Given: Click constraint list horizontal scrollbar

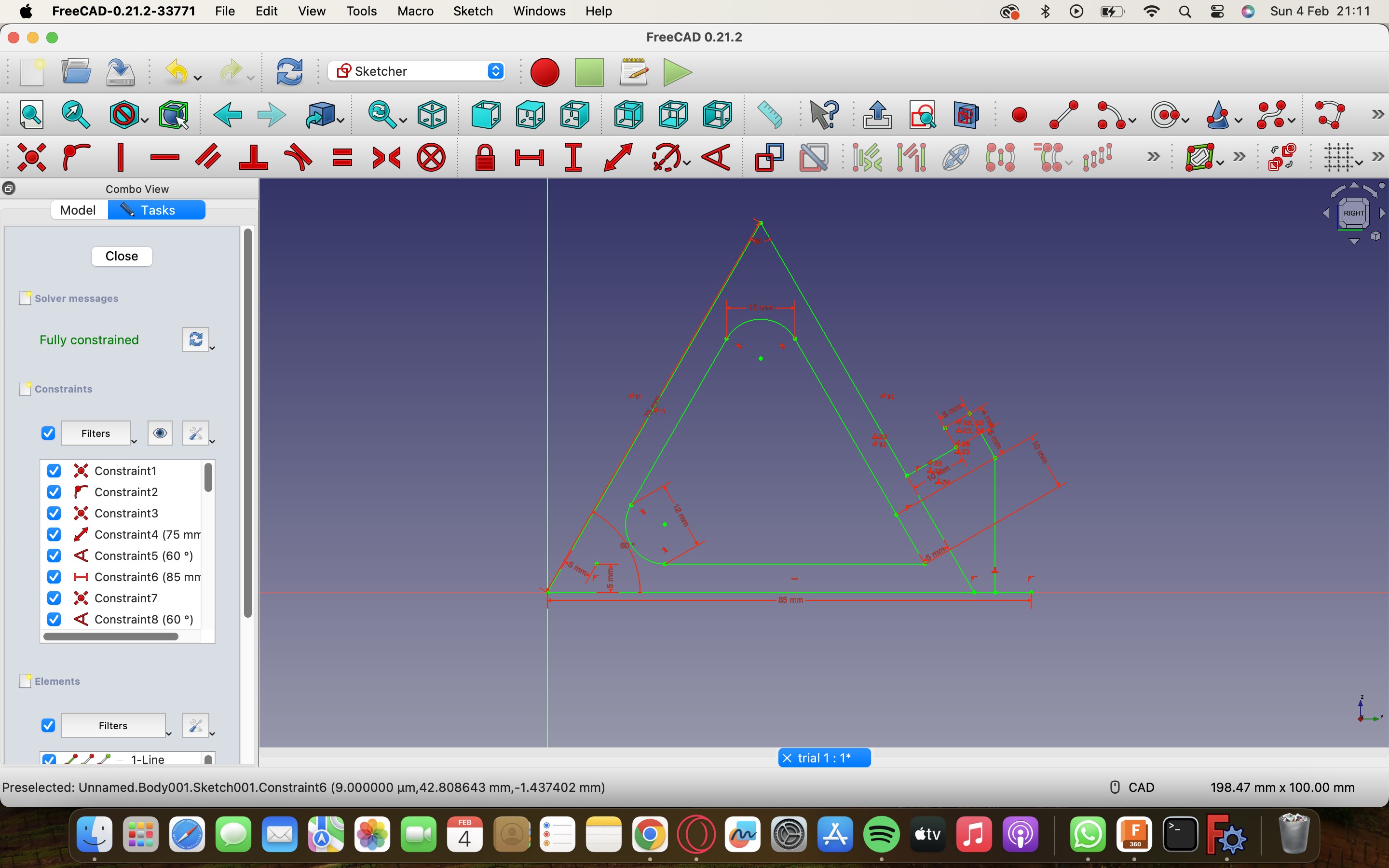Looking at the screenshot, I should 111,636.
